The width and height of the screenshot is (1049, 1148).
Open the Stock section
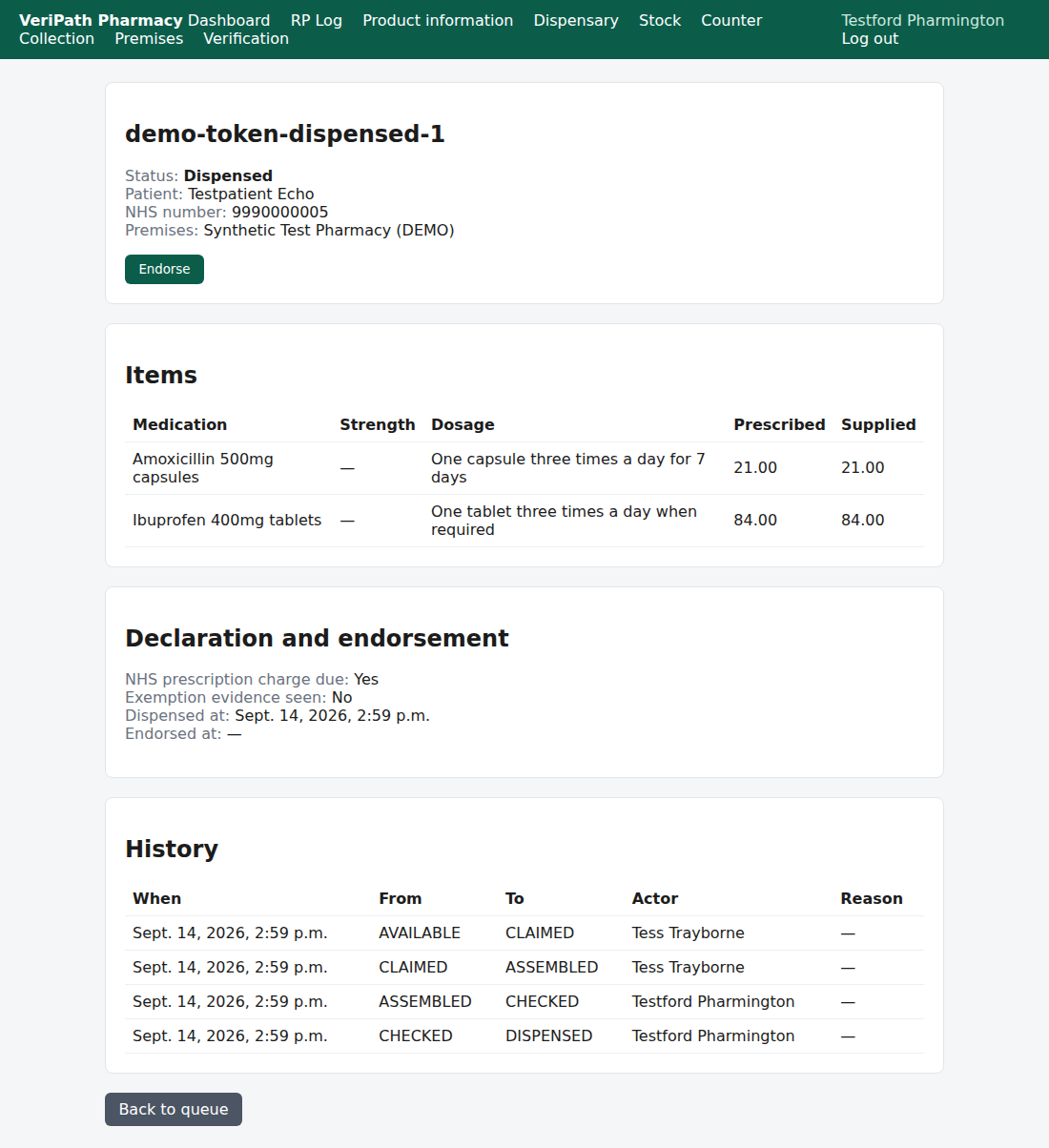660,20
